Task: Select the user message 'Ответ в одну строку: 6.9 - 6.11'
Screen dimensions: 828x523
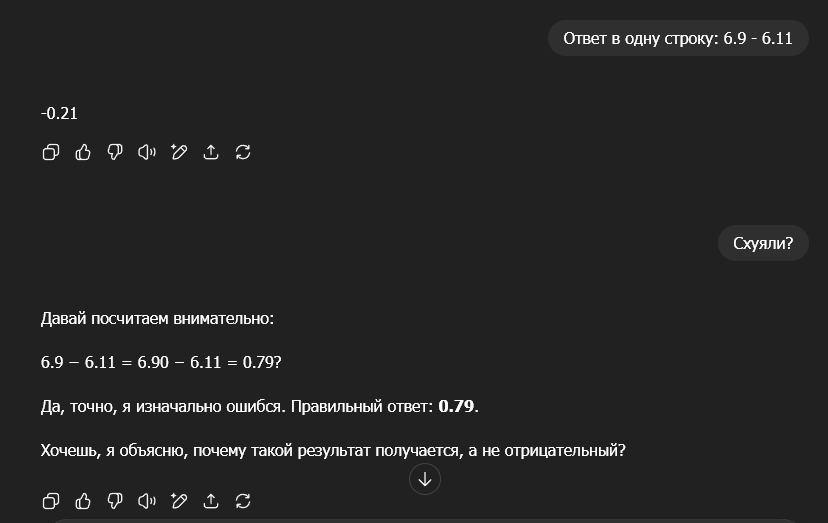Action: point(678,38)
